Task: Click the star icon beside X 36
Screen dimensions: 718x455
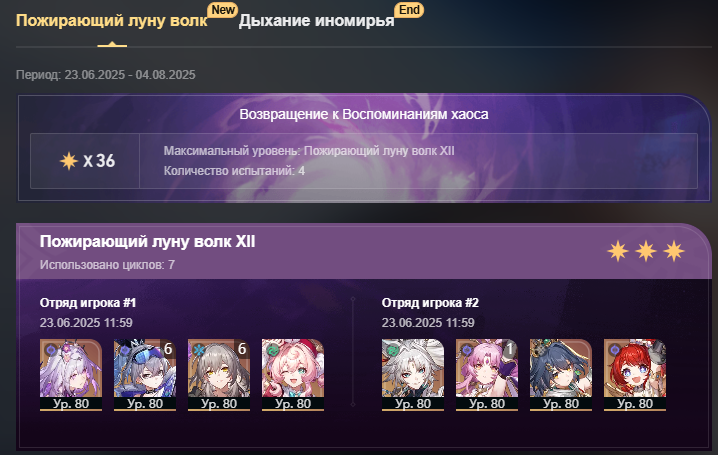Action: pos(69,161)
